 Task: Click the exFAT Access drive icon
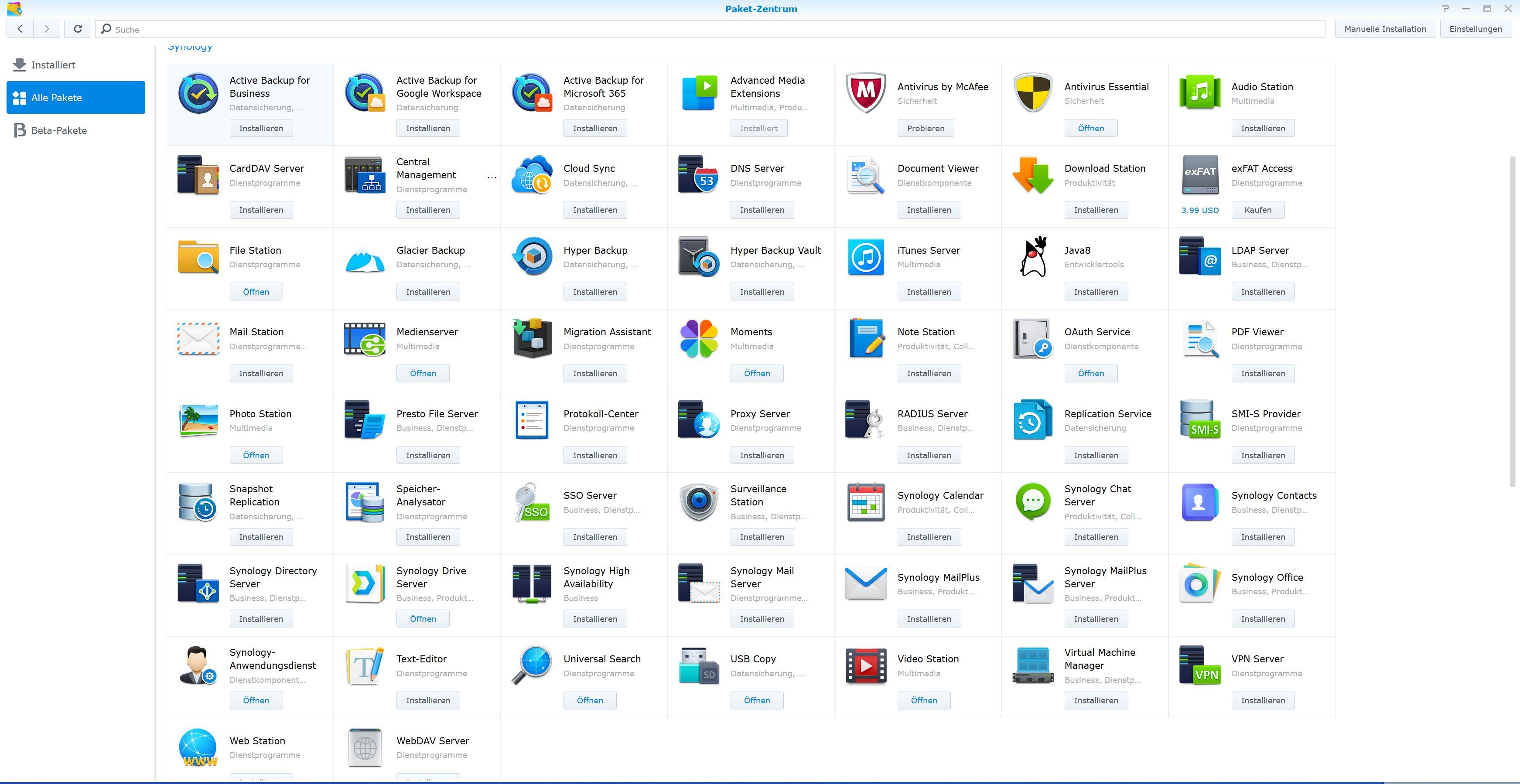coord(1199,175)
